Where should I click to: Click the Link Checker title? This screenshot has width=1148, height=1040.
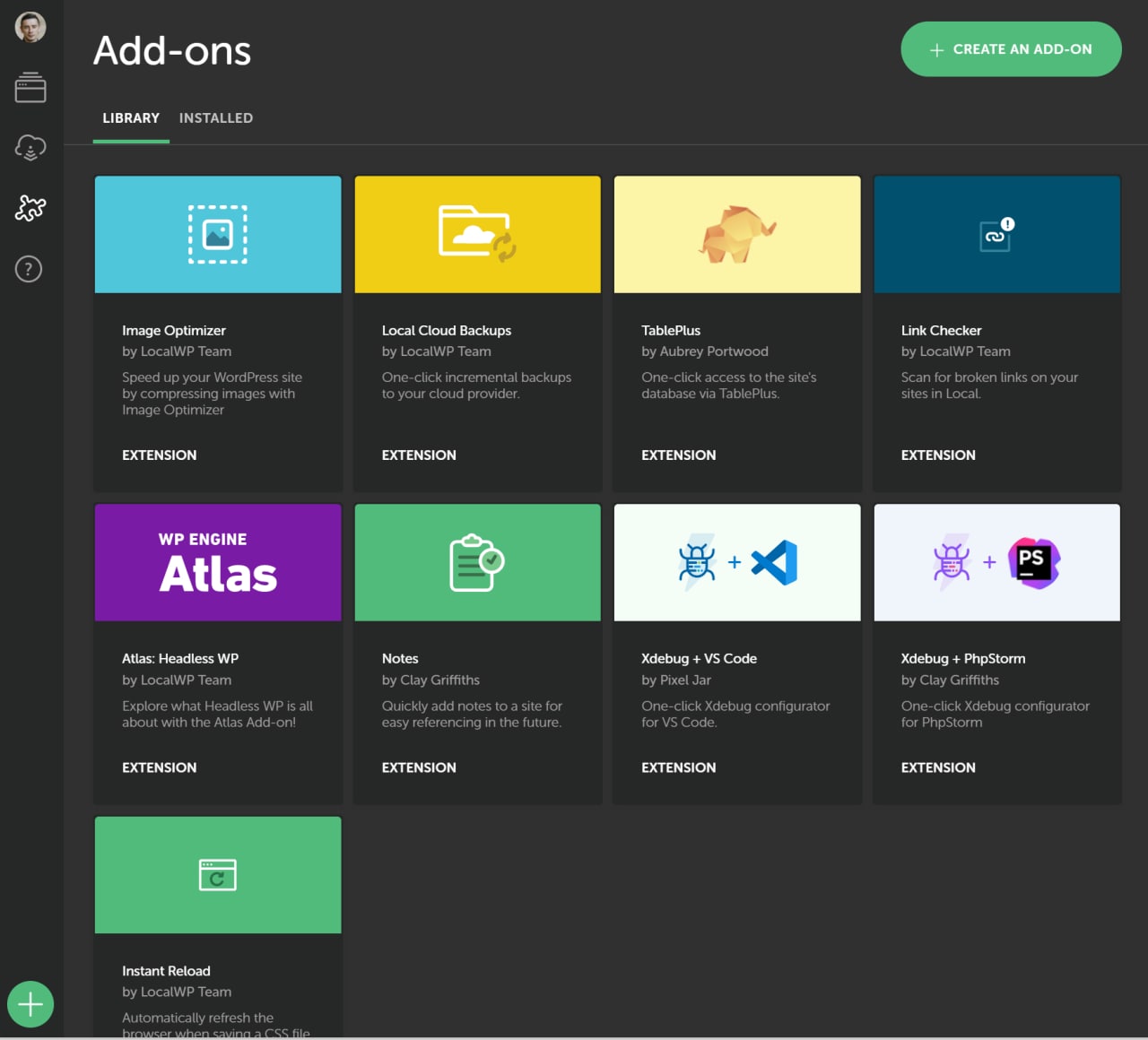point(941,331)
